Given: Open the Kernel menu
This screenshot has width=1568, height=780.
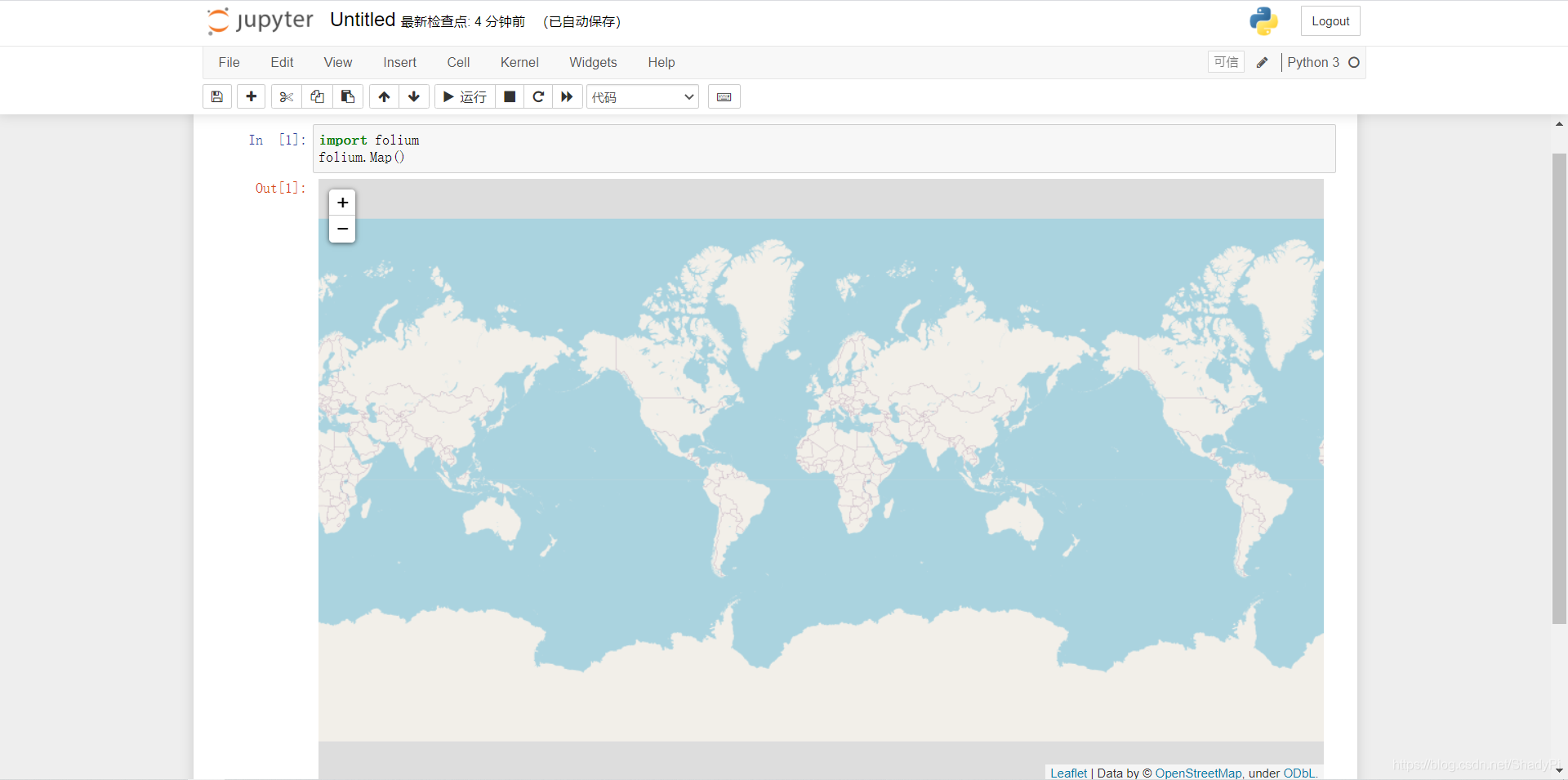Looking at the screenshot, I should pos(519,63).
